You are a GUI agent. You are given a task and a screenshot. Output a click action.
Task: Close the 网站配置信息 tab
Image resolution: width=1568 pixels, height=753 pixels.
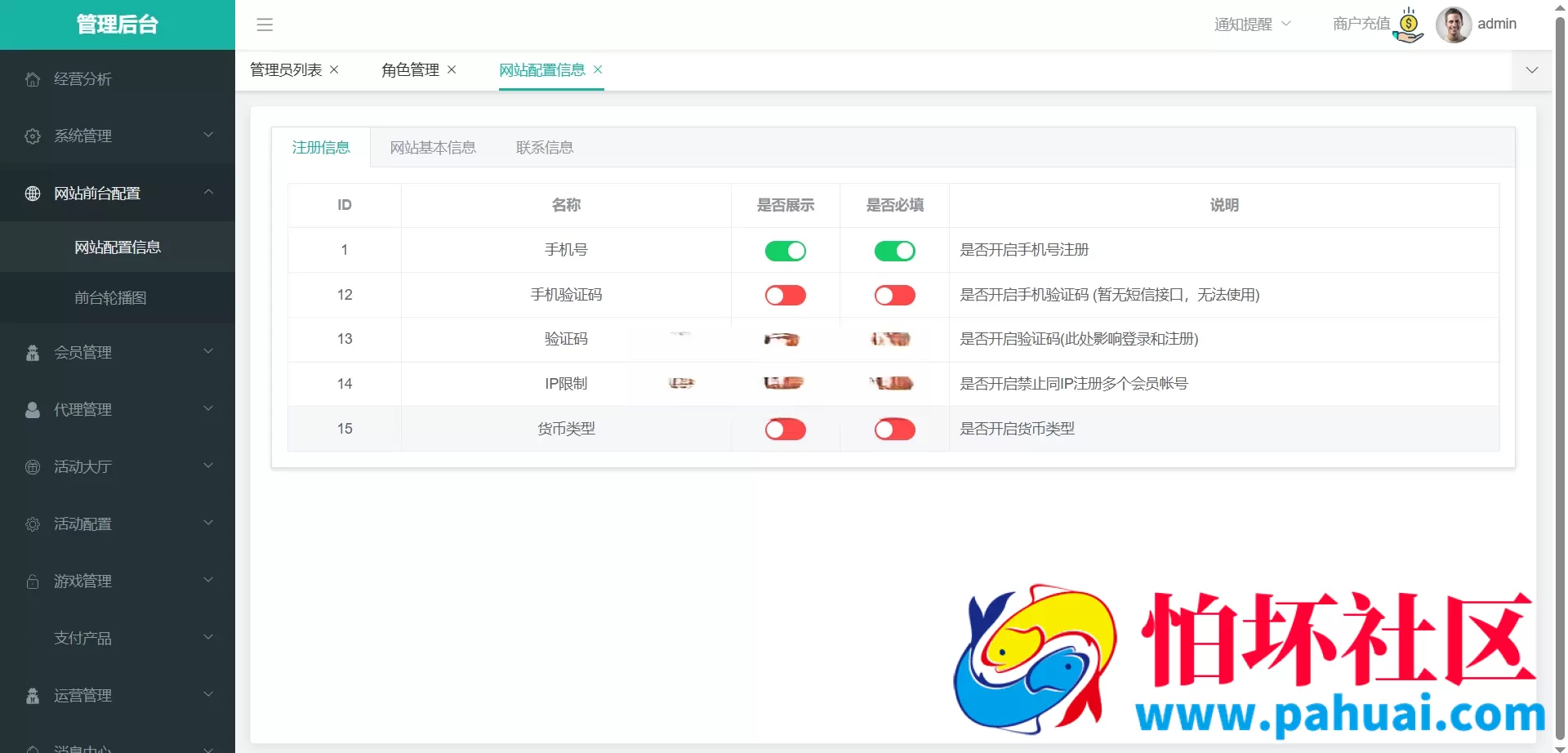[x=598, y=69]
